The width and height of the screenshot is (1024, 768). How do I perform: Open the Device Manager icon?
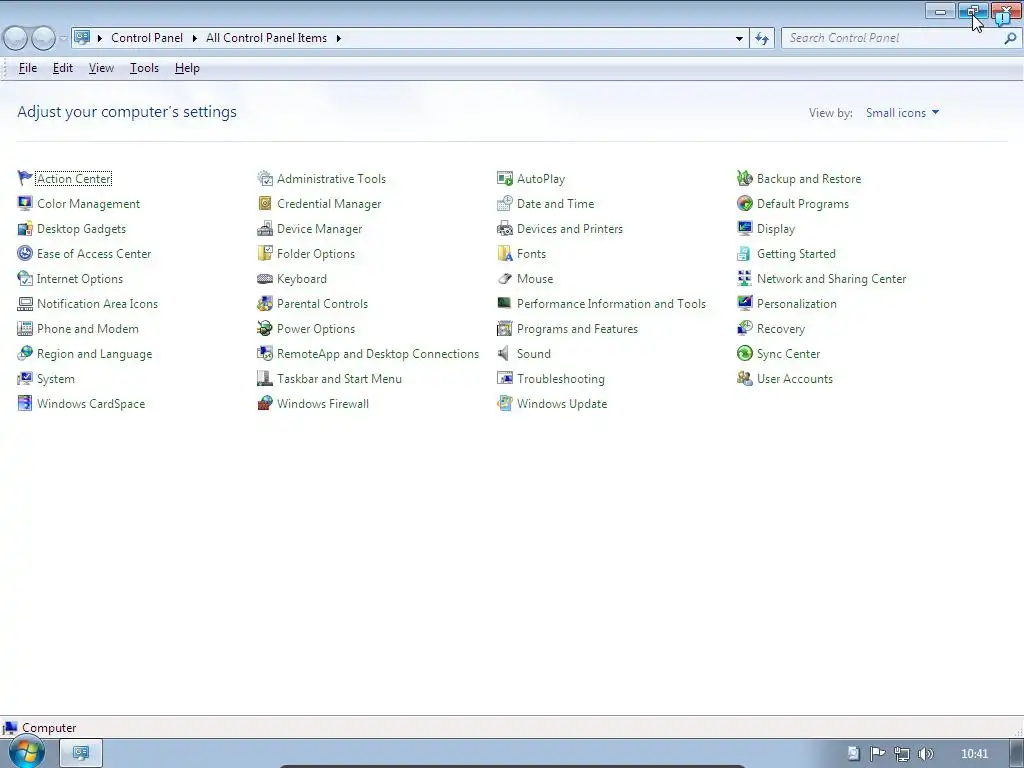coord(264,229)
